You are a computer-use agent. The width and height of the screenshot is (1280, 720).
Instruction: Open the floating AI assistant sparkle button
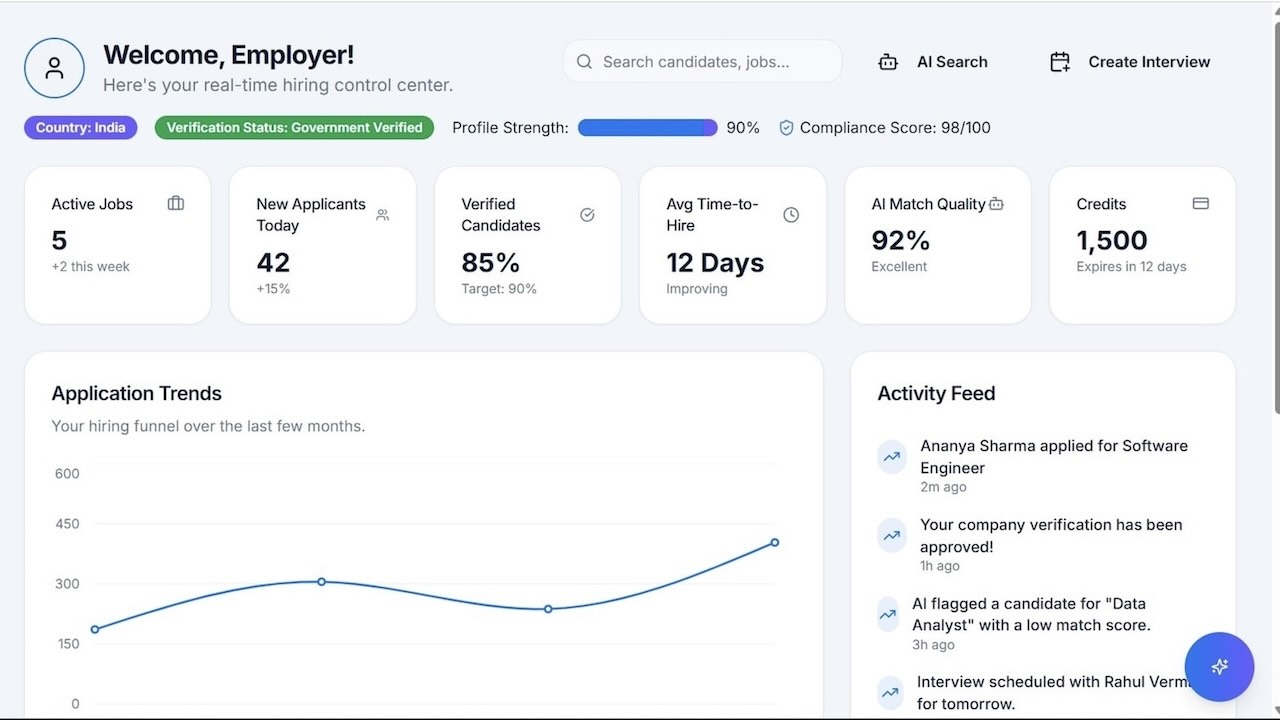1219,667
